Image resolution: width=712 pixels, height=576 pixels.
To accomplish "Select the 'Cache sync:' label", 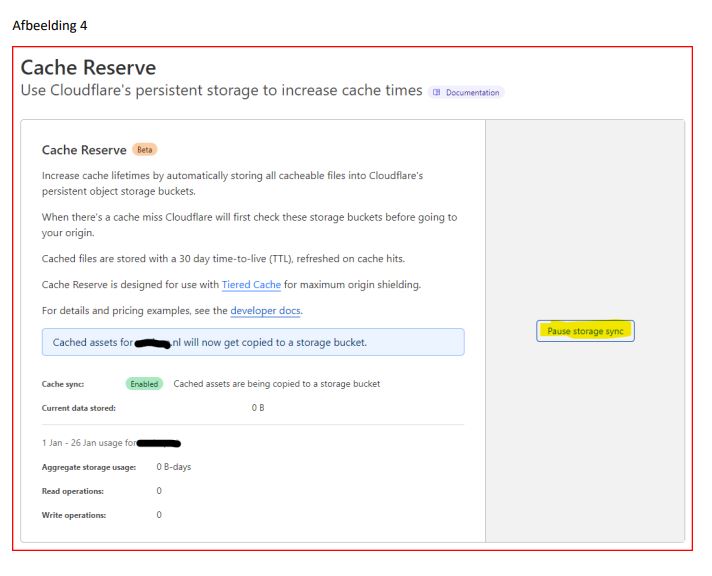I will coord(63,384).
